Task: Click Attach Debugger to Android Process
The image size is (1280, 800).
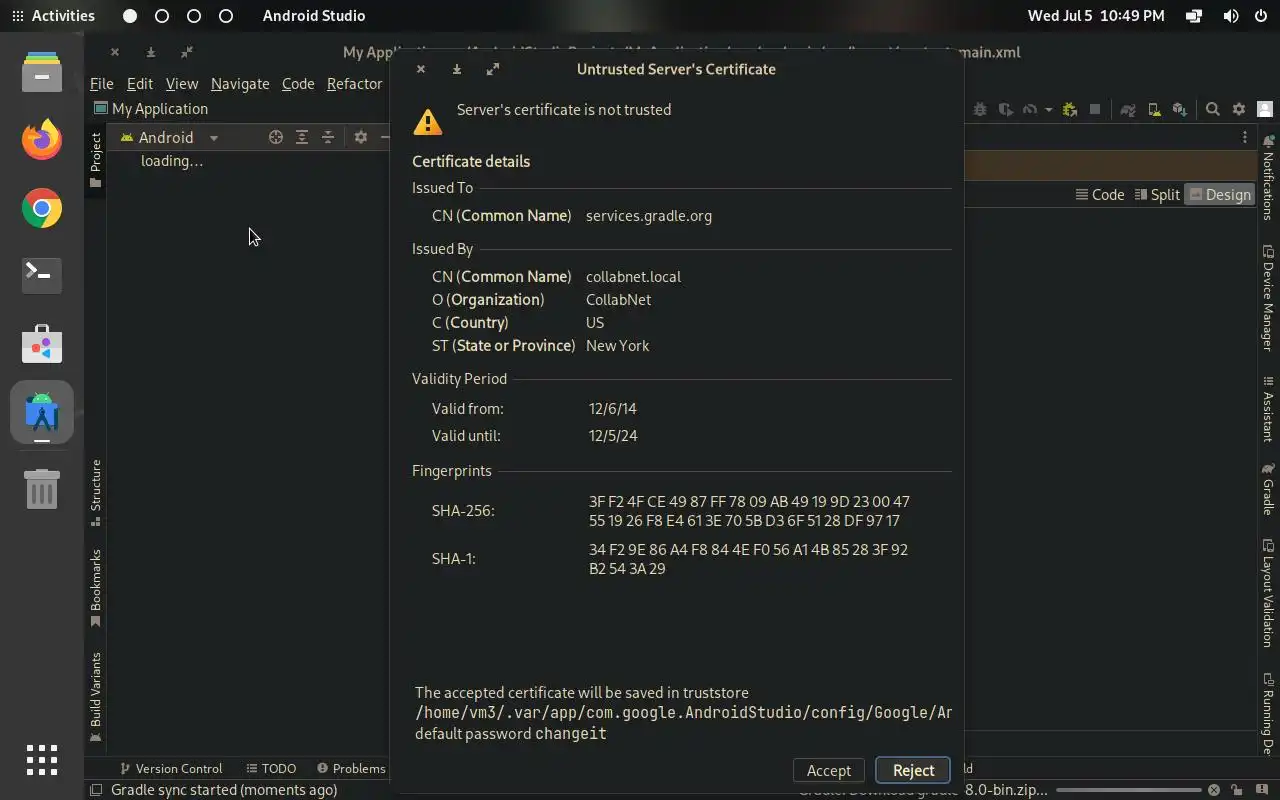Action: click(x=1070, y=109)
